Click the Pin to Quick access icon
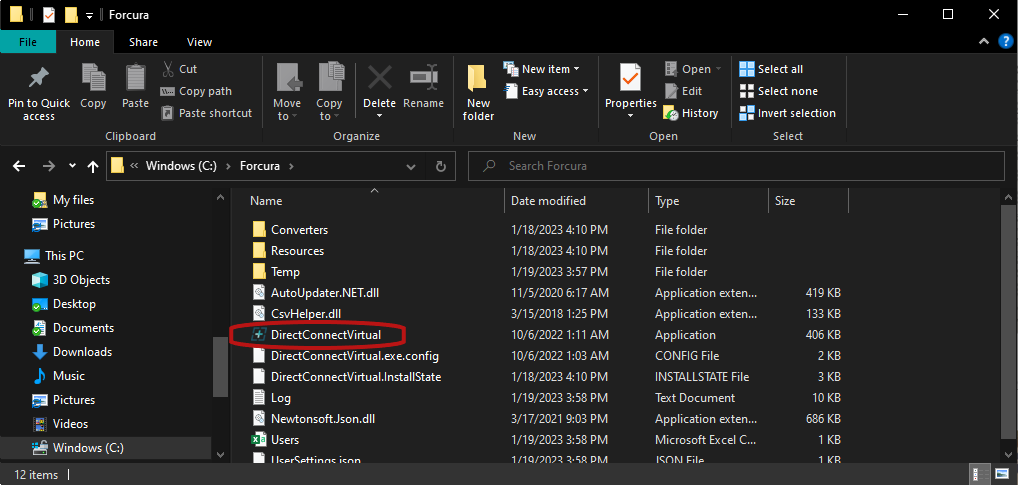The image size is (1018, 485). coord(39,79)
